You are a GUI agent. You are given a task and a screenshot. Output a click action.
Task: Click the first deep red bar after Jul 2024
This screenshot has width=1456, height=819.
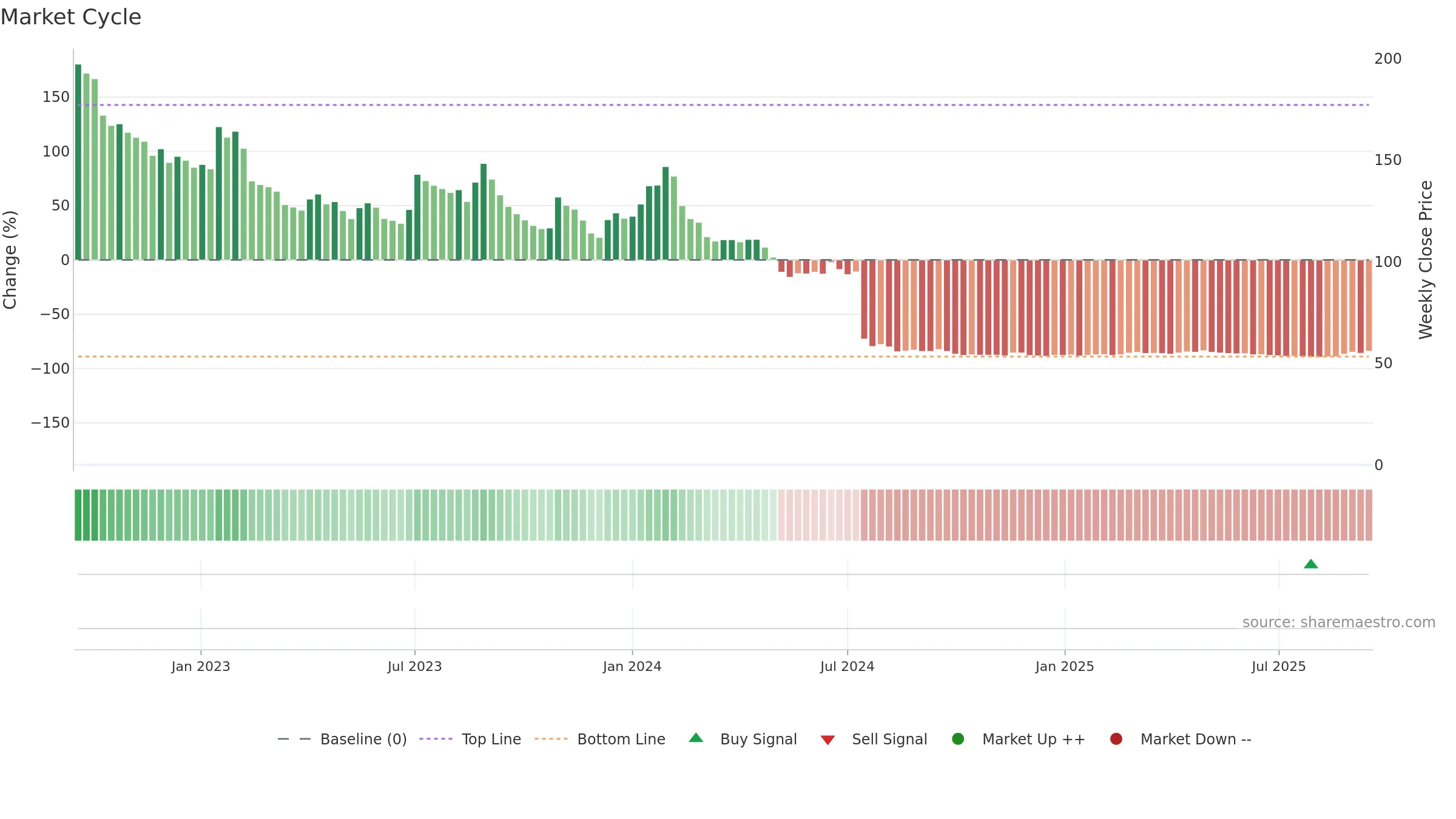(x=864, y=300)
